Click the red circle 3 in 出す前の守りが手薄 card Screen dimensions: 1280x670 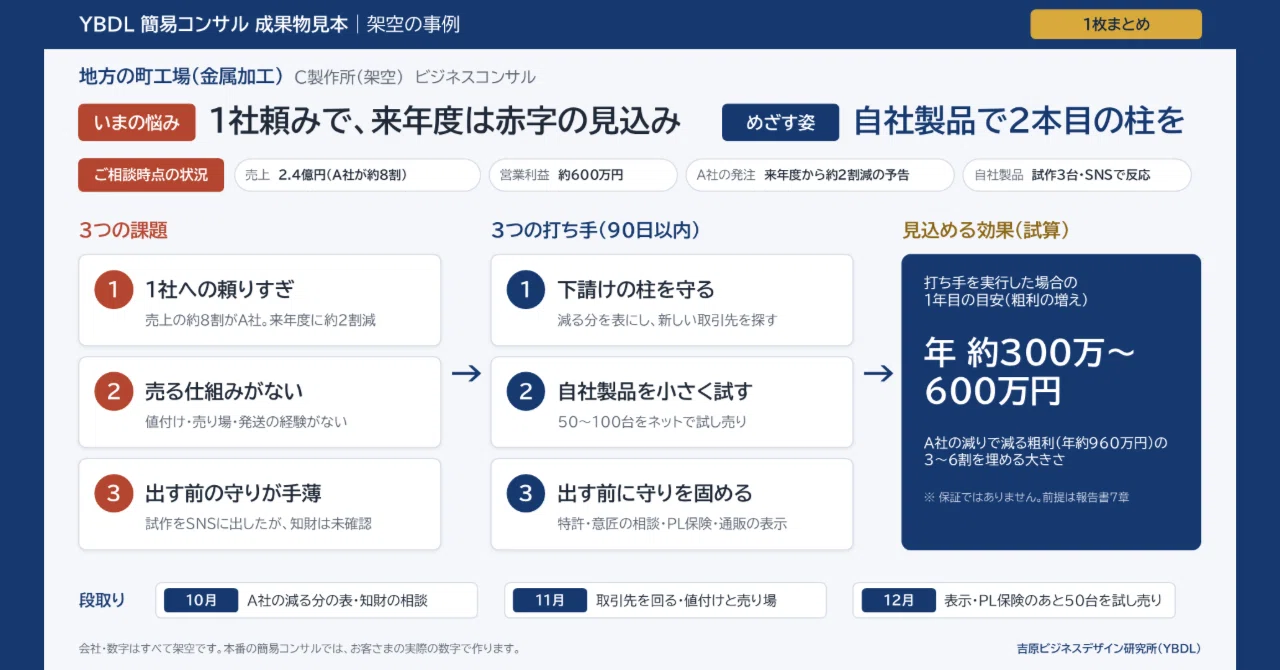point(114,493)
